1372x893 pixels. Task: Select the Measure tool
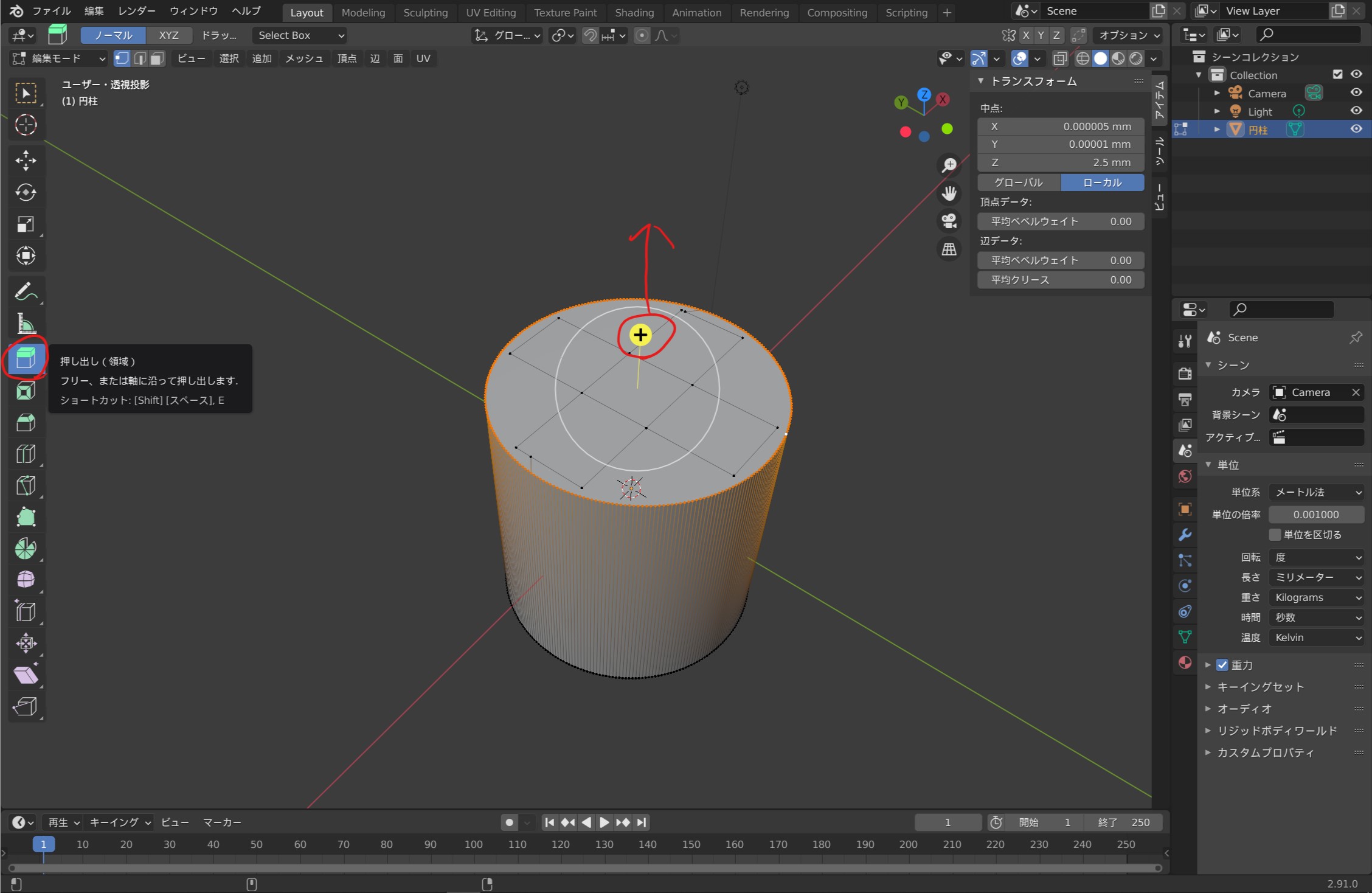coord(26,324)
